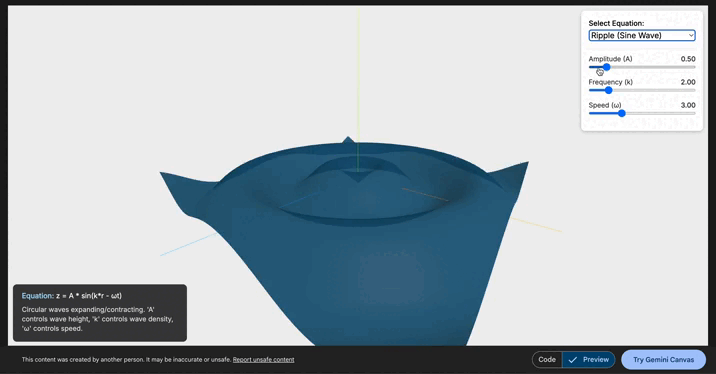
Task: Switch to the Preview tab
Action: point(589,359)
